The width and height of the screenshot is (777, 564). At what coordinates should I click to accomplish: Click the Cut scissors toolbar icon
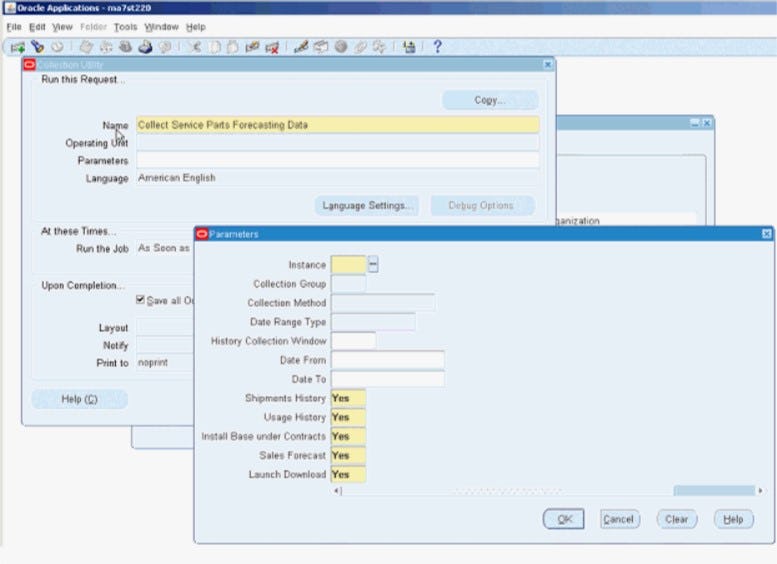(194, 47)
